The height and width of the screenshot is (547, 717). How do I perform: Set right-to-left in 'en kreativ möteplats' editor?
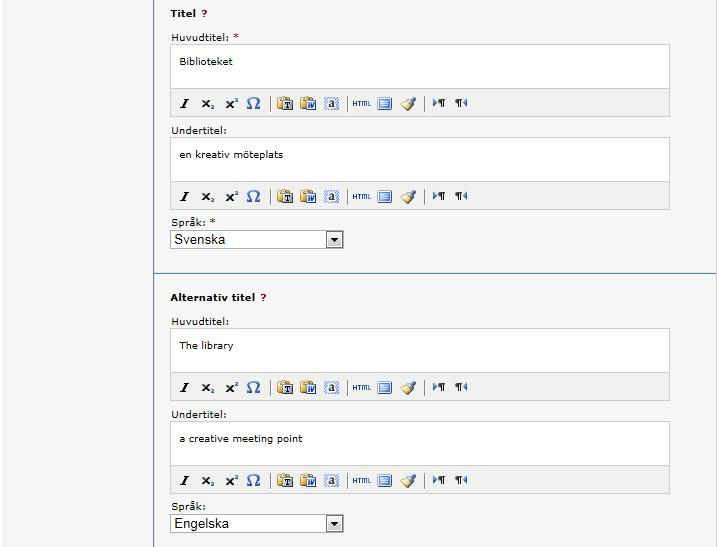461,196
